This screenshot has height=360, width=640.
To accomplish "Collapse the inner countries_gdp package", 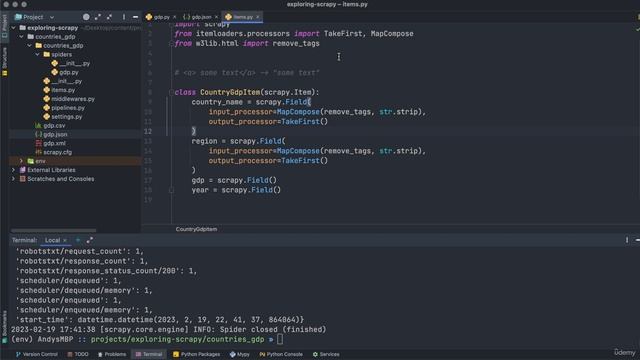I will [x=29, y=46].
